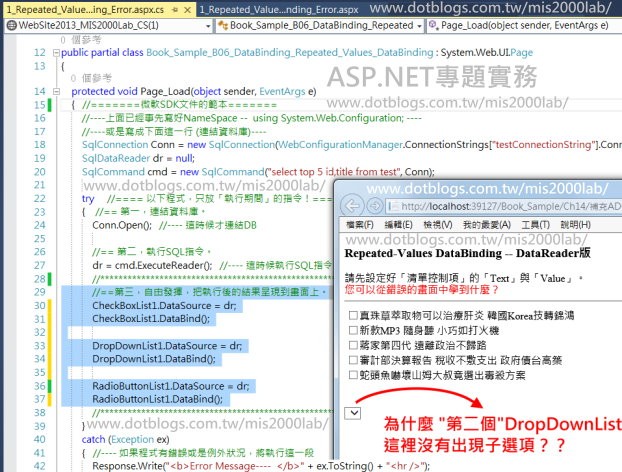
Task: Click the browser Back button
Action: 352,205
